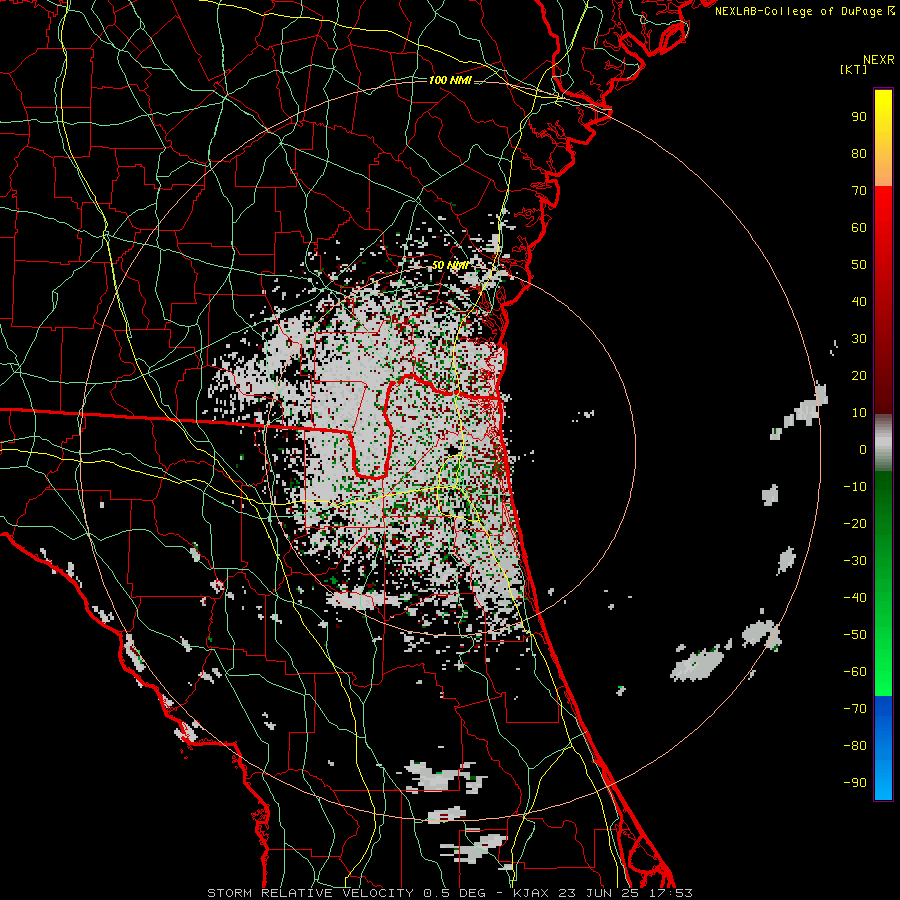Click the 10 value on the velocity scale
The width and height of the screenshot is (900, 900).
(859, 413)
